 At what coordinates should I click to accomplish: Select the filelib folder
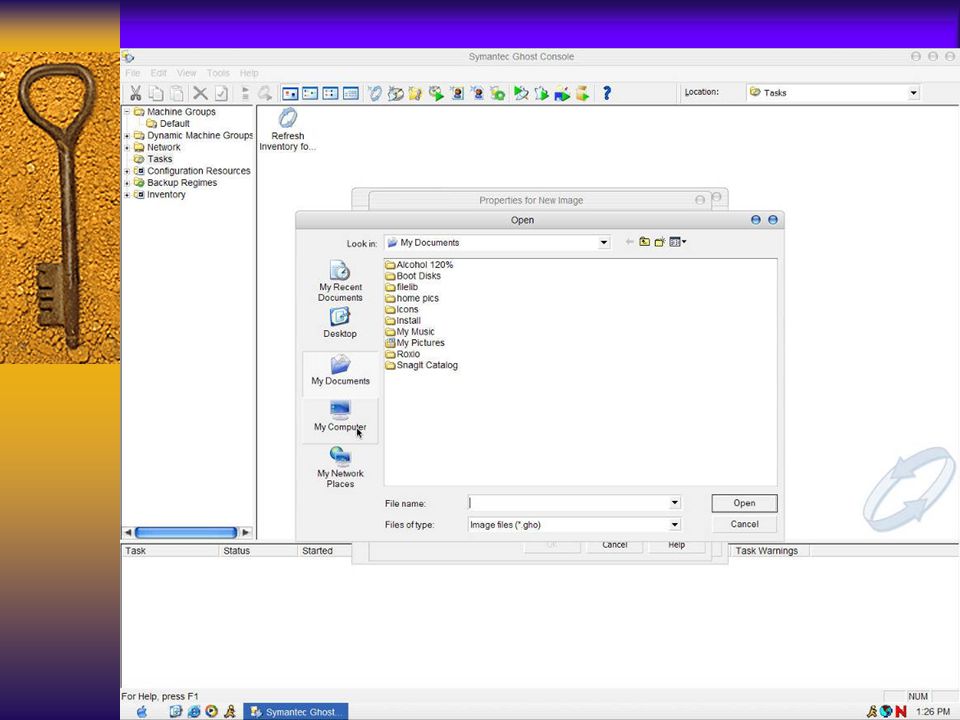[x=402, y=287]
